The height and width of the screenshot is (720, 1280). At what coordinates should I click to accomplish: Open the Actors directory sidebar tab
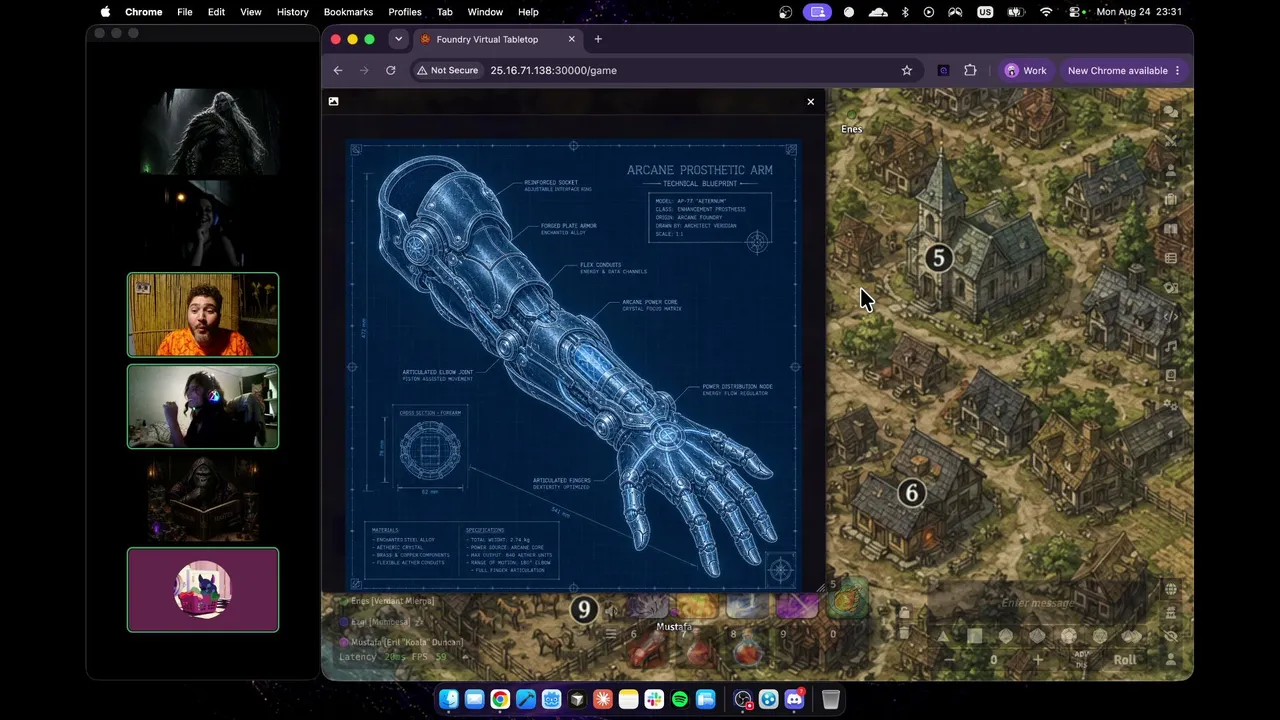pos(1171,170)
